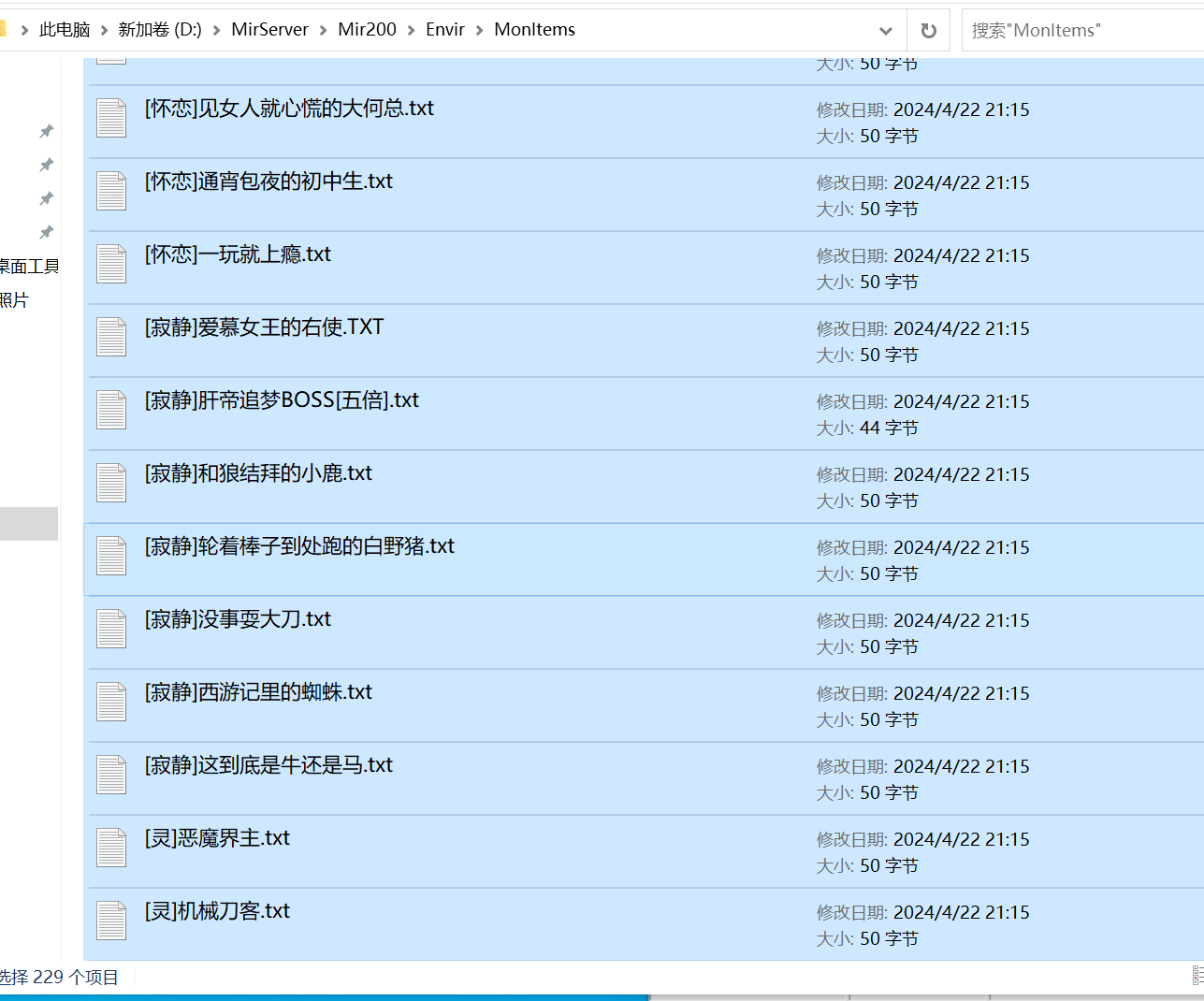Image resolution: width=1204 pixels, height=1001 pixels.
Task: Go to Envir folder in breadcrumb
Action: [445, 30]
